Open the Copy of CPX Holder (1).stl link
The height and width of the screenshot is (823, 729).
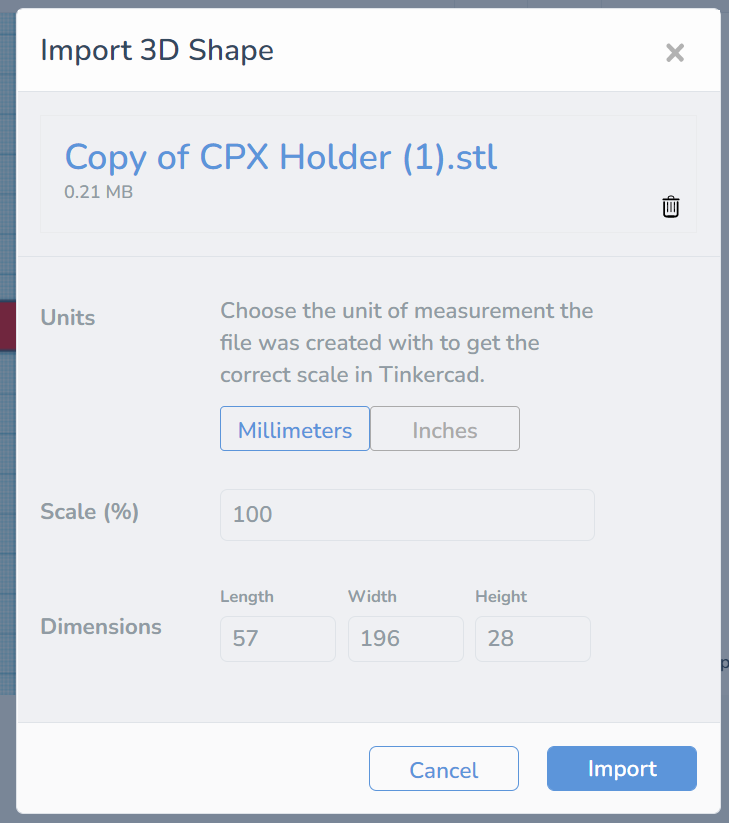click(x=281, y=157)
